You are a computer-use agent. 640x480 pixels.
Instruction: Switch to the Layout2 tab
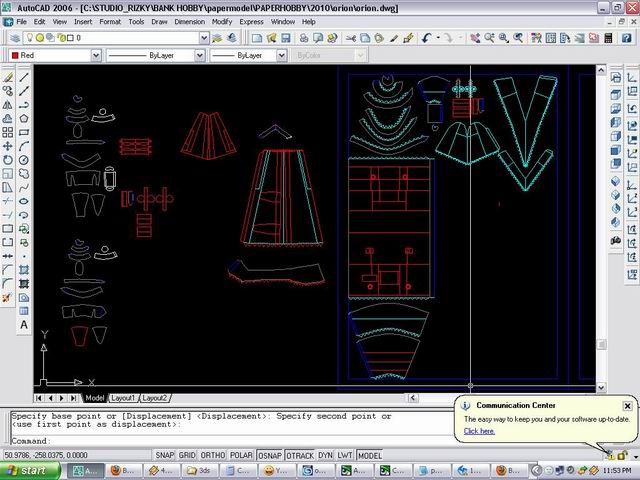(x=154, y=398)
